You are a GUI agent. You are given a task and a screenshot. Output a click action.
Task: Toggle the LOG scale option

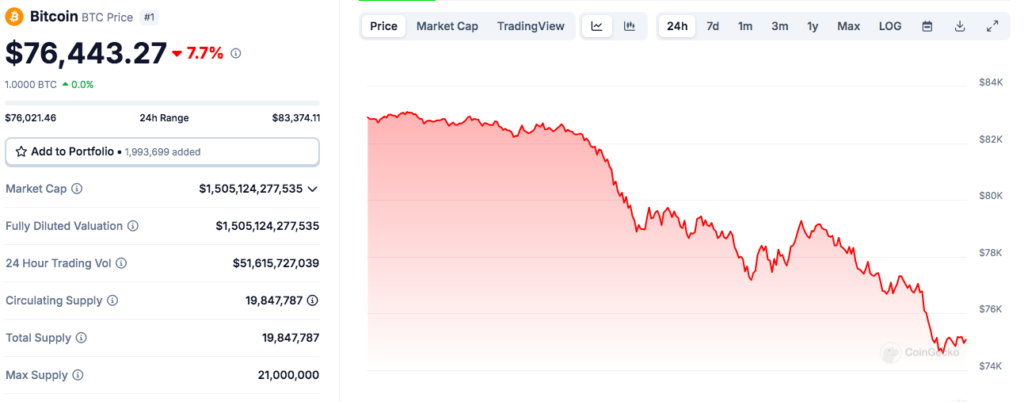tap(890, 26)
